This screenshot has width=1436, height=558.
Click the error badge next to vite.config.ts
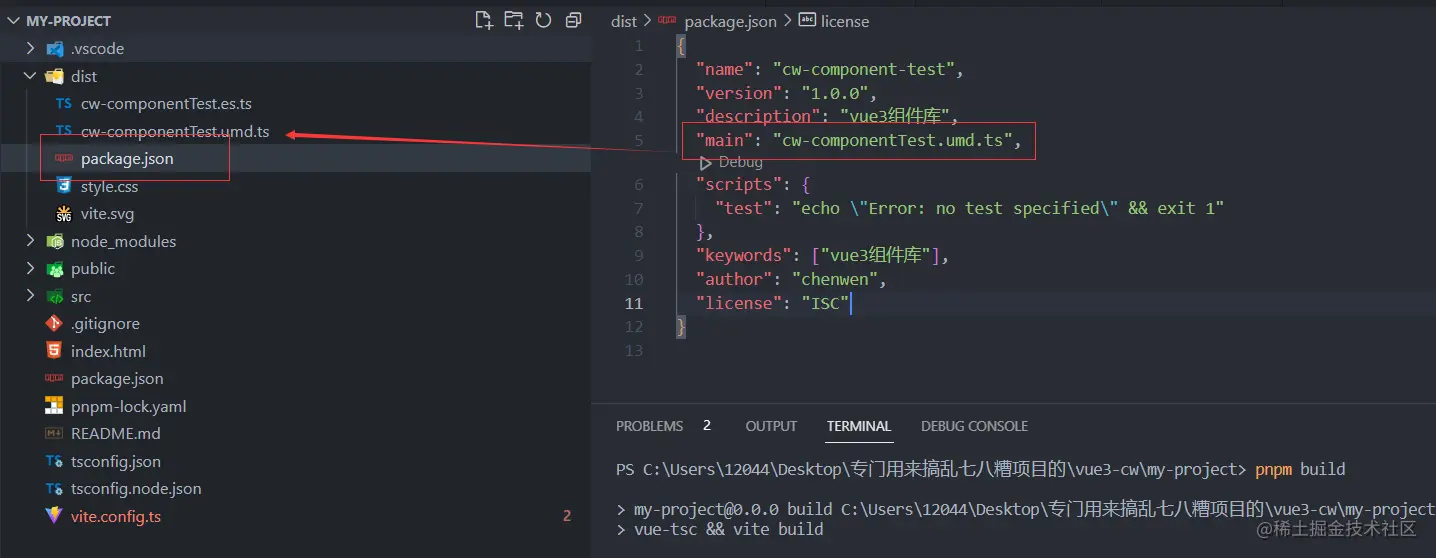click(x=567, y=516)
